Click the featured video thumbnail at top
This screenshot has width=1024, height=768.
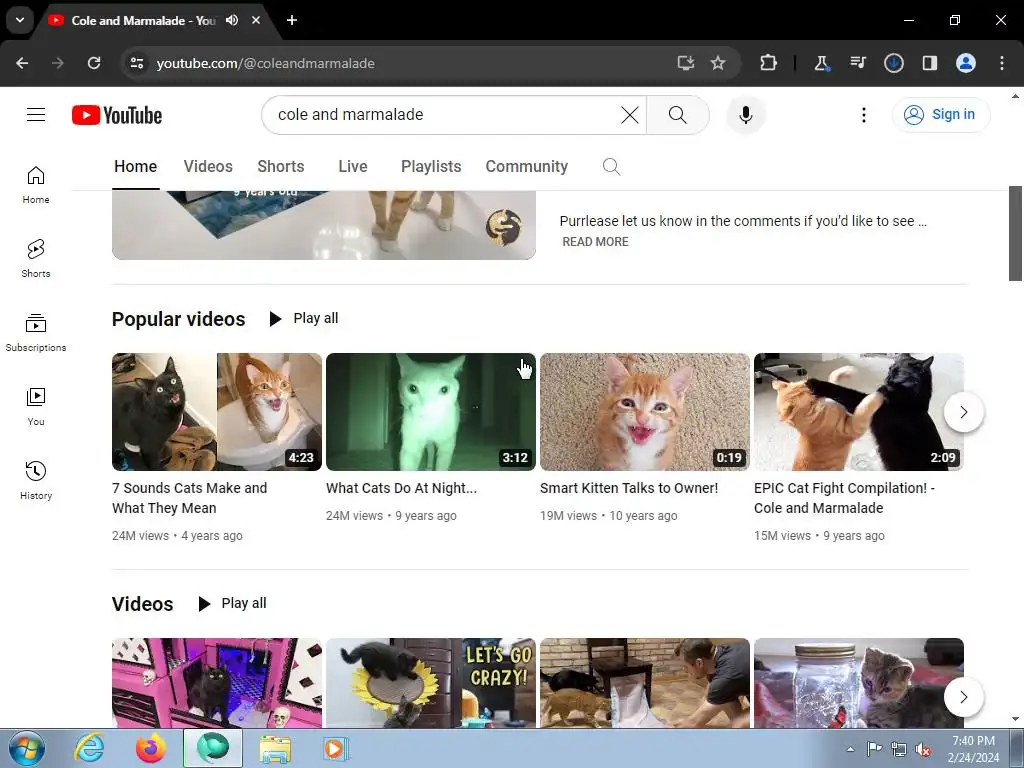tap(324, 225)
